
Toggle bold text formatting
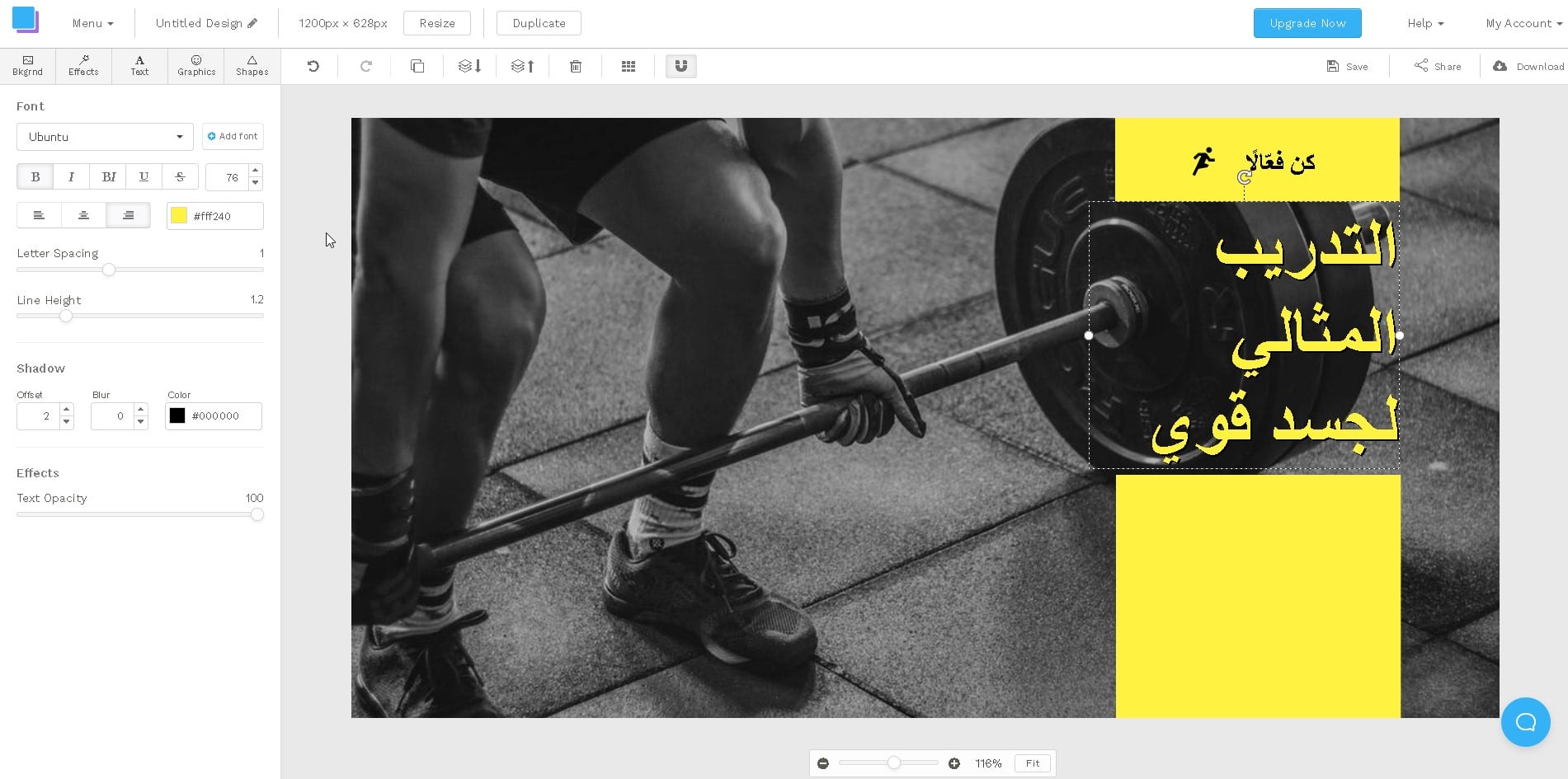(35, 177)
